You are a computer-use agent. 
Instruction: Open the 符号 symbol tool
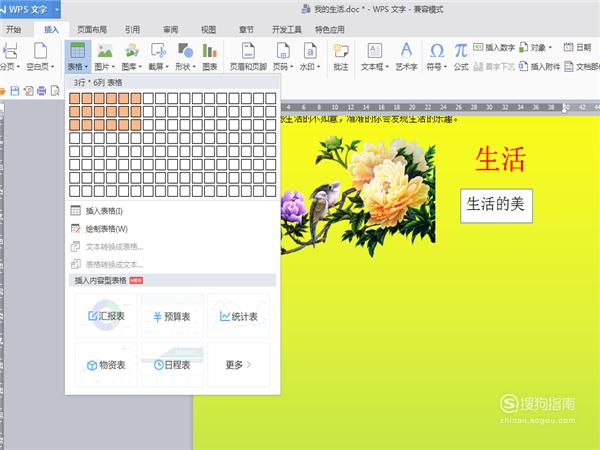[x=437, y=57]
